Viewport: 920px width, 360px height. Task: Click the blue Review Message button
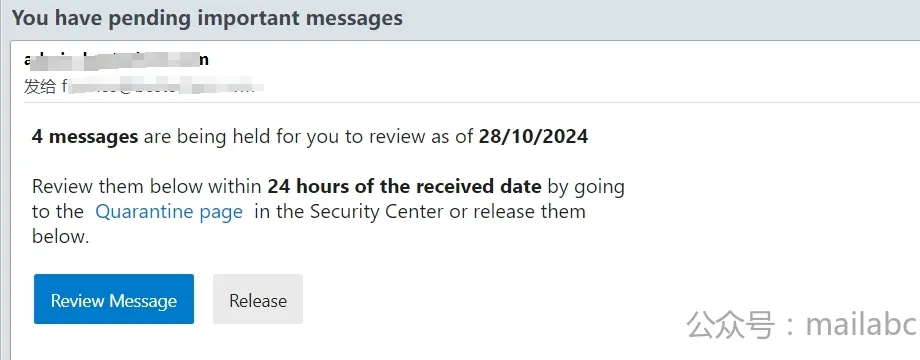coord(114,299)
